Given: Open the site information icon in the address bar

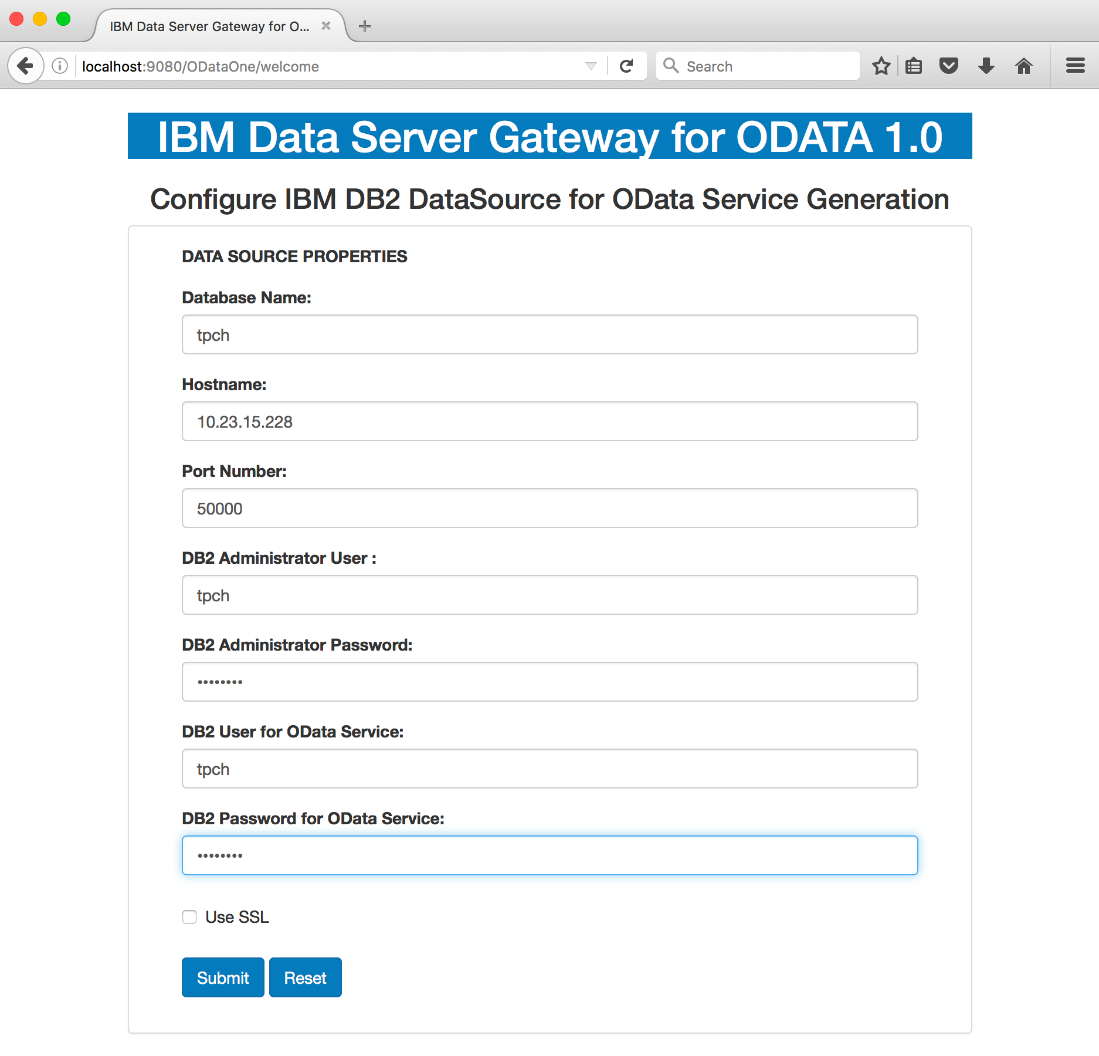Looking at the screenshot, I should tap(60, 66).
